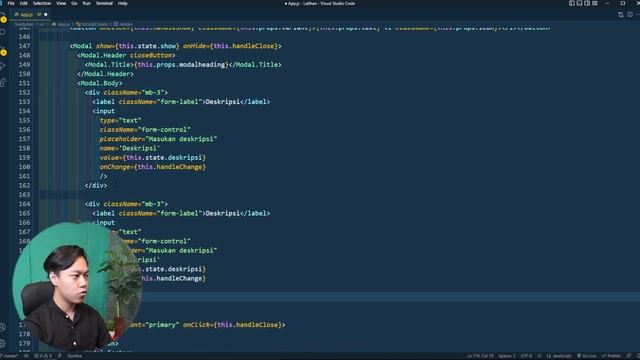The image size is (640, 360).
Task: Open the View menu
Action: point(61,3)
